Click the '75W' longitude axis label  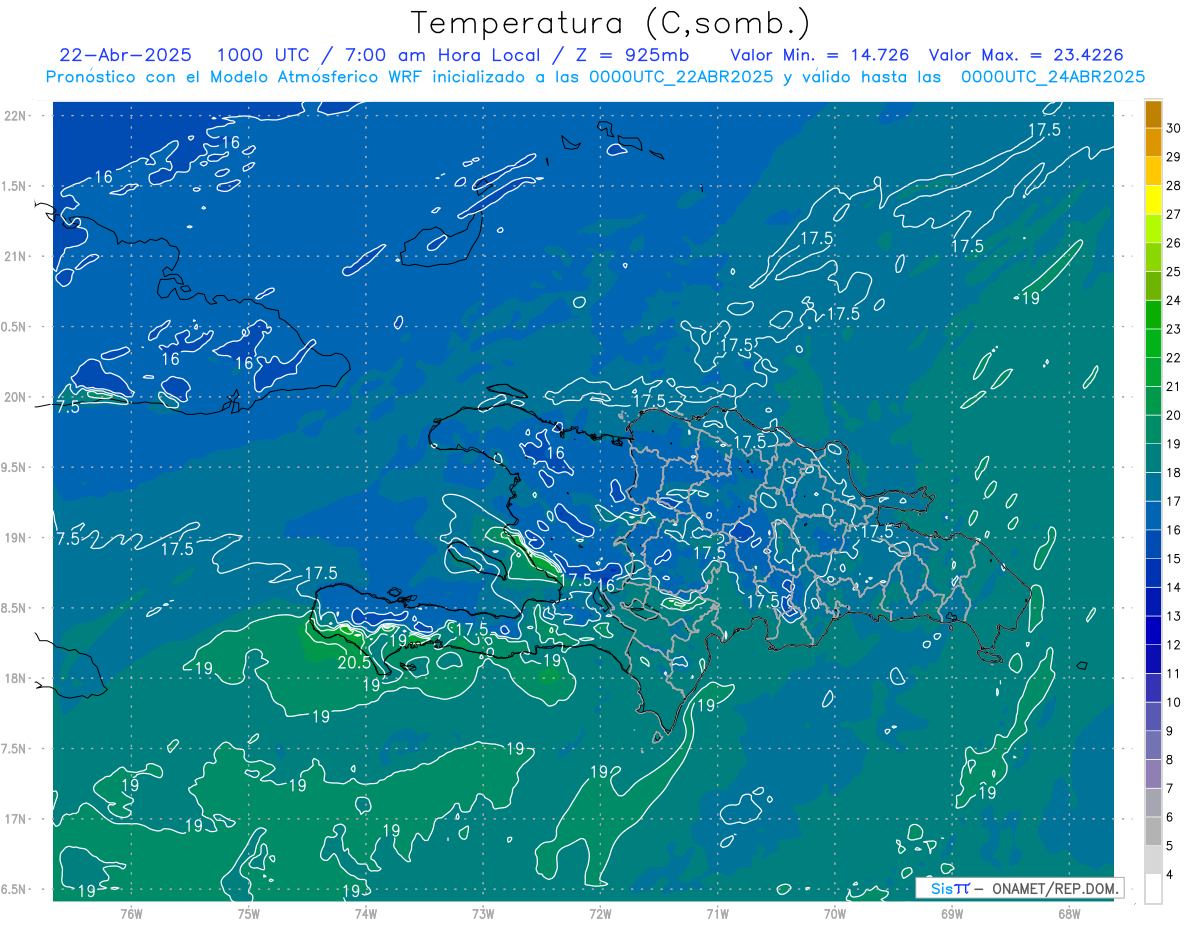tap(248, 913)
